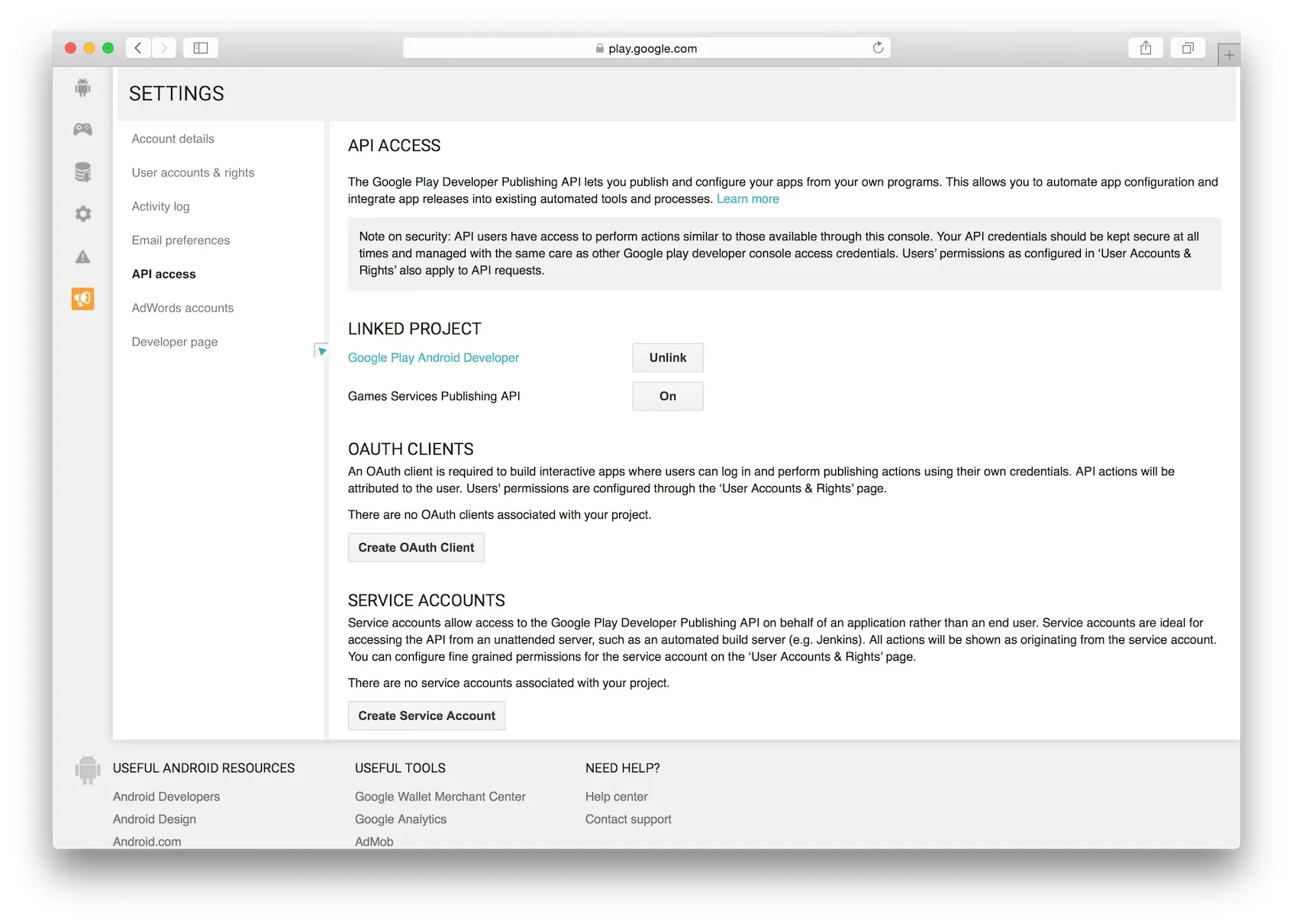Image resolution: width=1293 pixels, height=924 pixels.
Task: Click the SERVICE ACCOUNTS heading
Action: (427, 600)
